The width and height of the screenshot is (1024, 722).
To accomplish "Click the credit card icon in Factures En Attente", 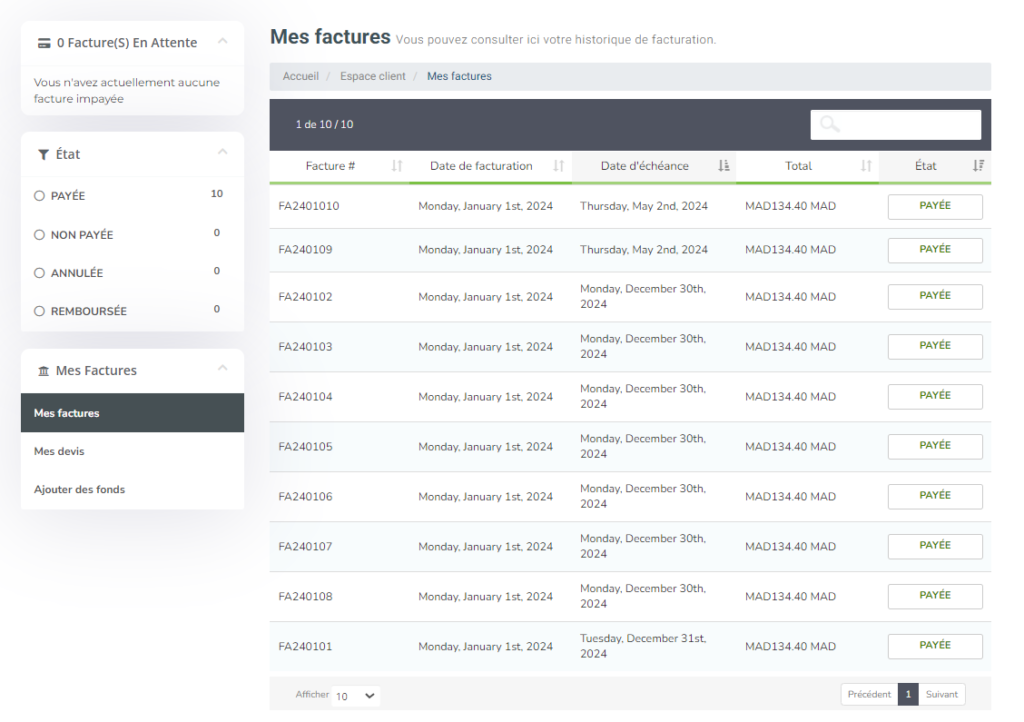I will pyautogui.click(x=44, y=43).
